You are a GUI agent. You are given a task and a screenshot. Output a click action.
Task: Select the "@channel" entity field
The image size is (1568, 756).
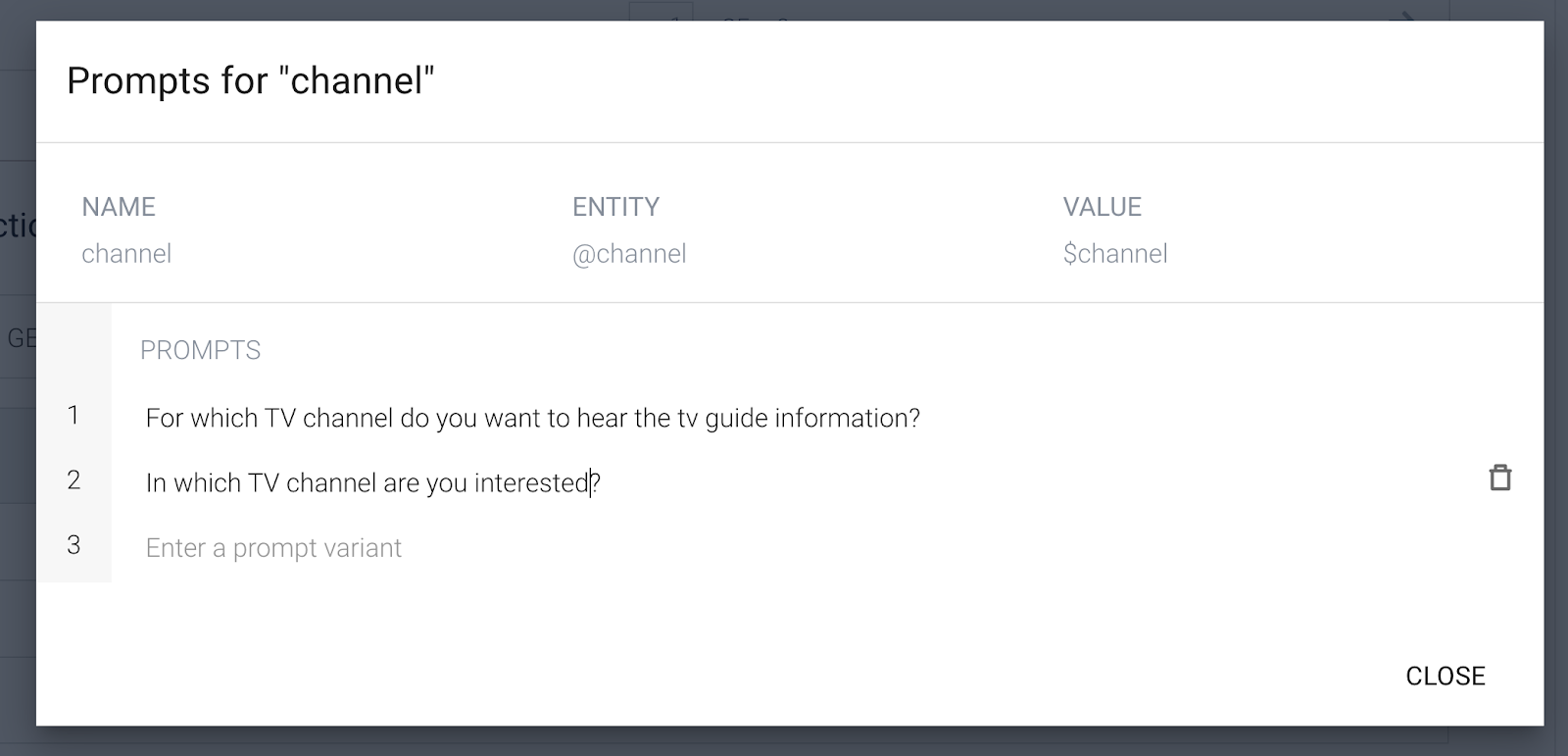(x=630, y=253)
